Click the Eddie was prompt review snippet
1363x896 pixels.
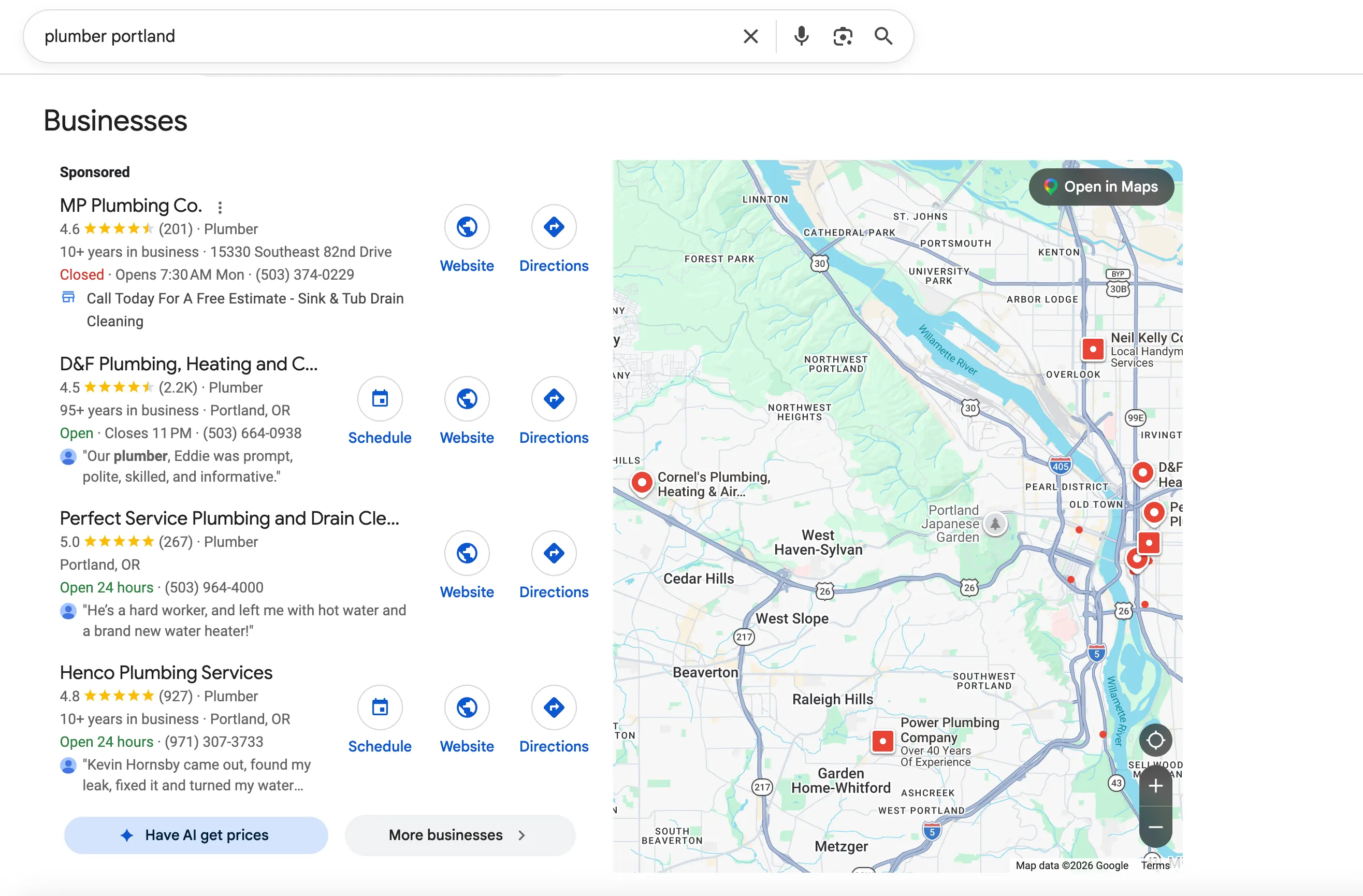tap(188, 466)
